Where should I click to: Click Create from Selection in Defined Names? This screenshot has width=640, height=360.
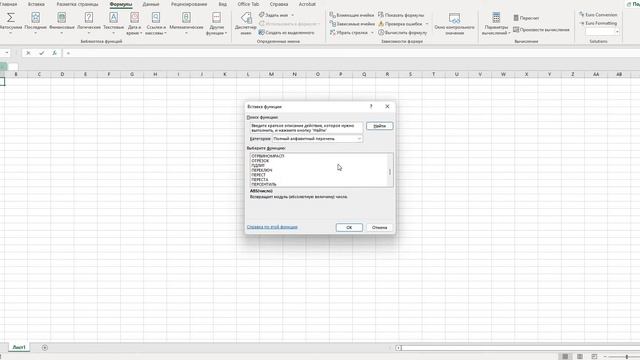coord(287,33)
